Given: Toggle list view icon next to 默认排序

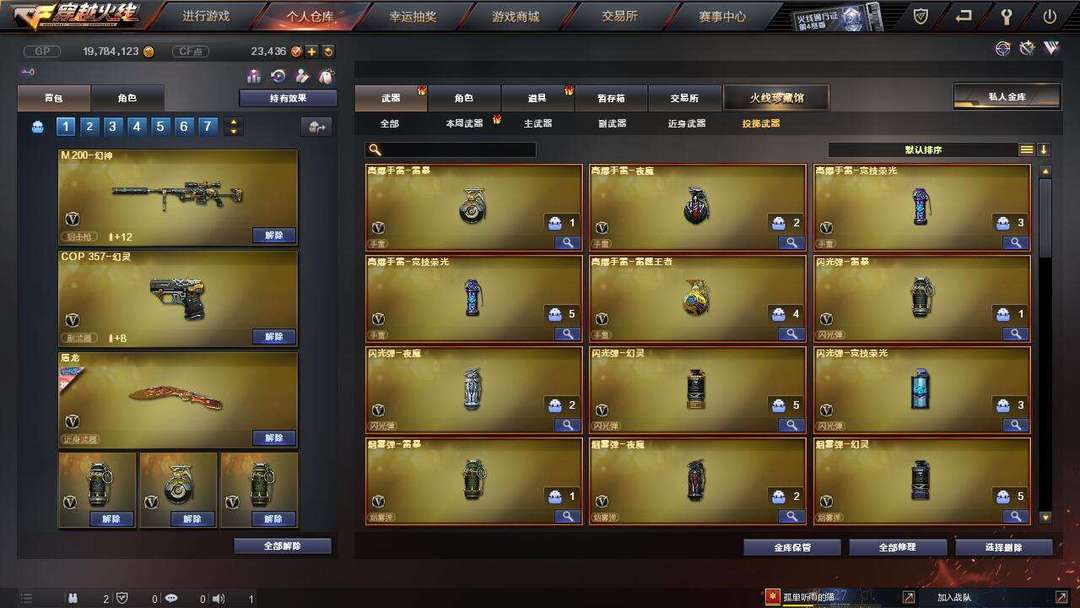Looking at the screenshot, I should (x=1026, y=149).
